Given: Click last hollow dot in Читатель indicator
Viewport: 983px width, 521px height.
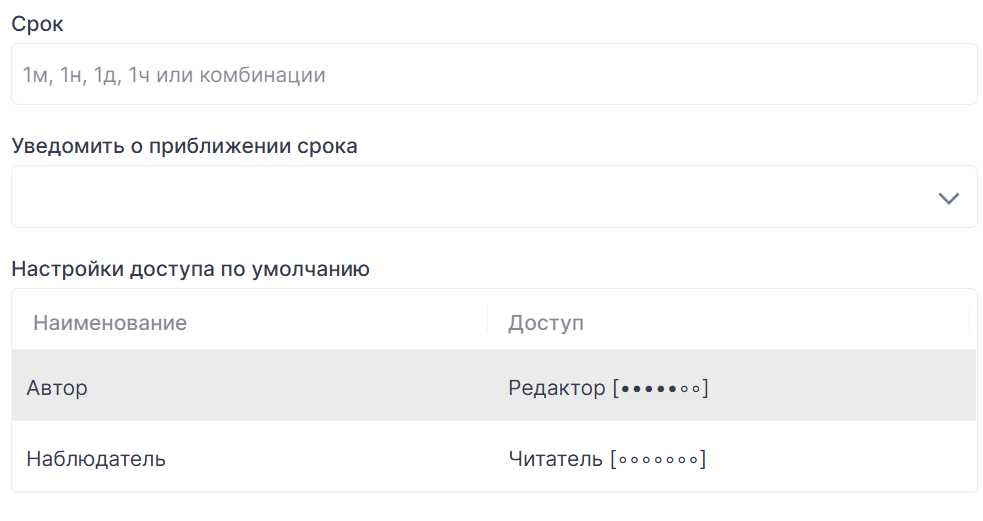Looking at the screenshot, I should pos(695,460).
